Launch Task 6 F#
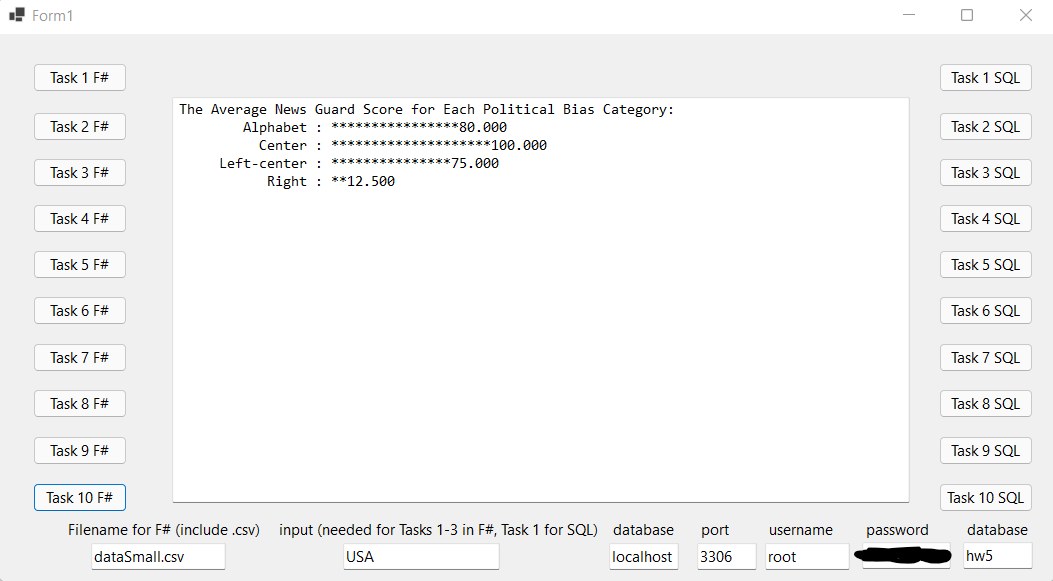 click(x=79, y=310)
